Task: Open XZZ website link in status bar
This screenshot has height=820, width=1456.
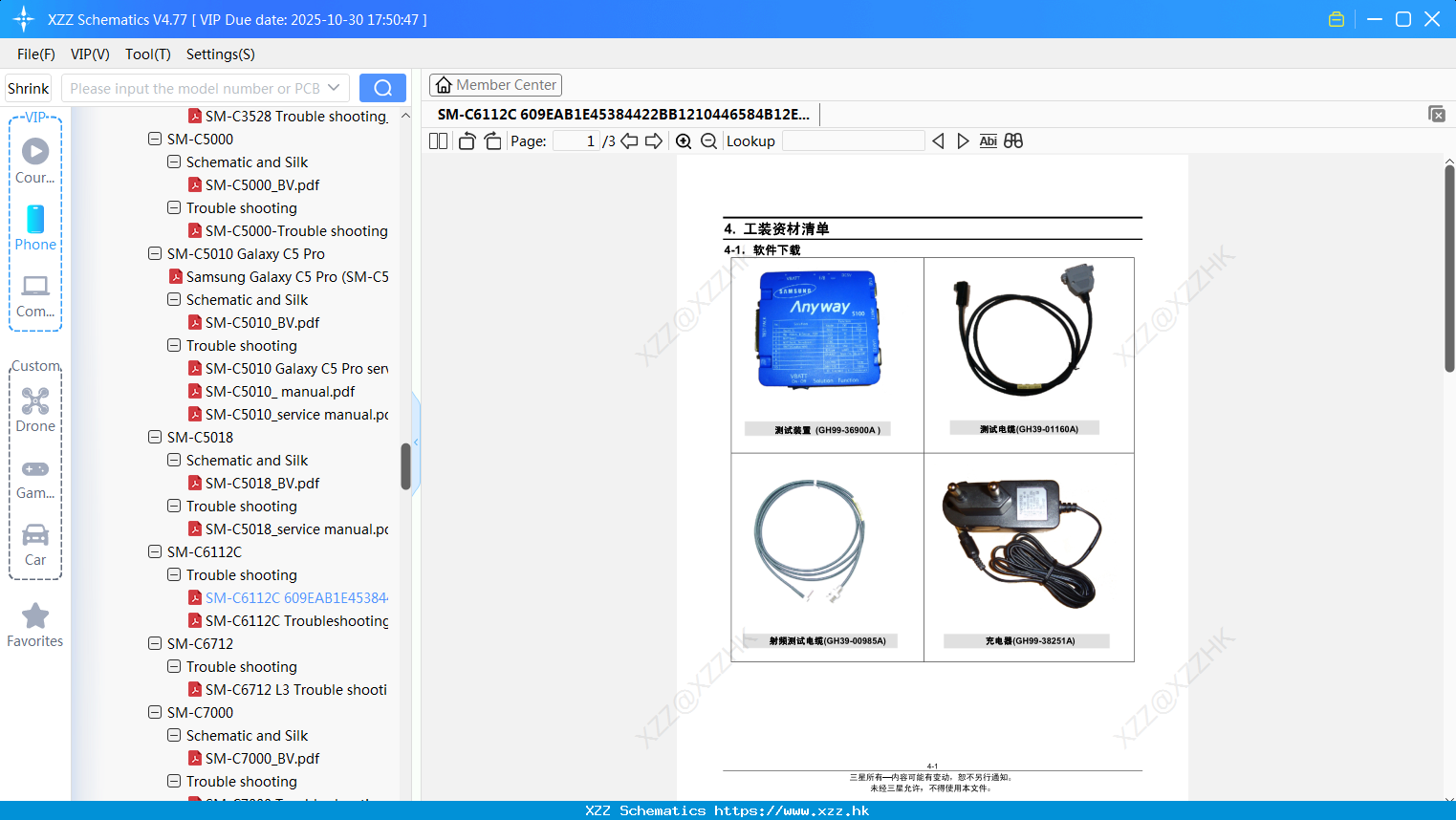Action: (x=792, y=810)
